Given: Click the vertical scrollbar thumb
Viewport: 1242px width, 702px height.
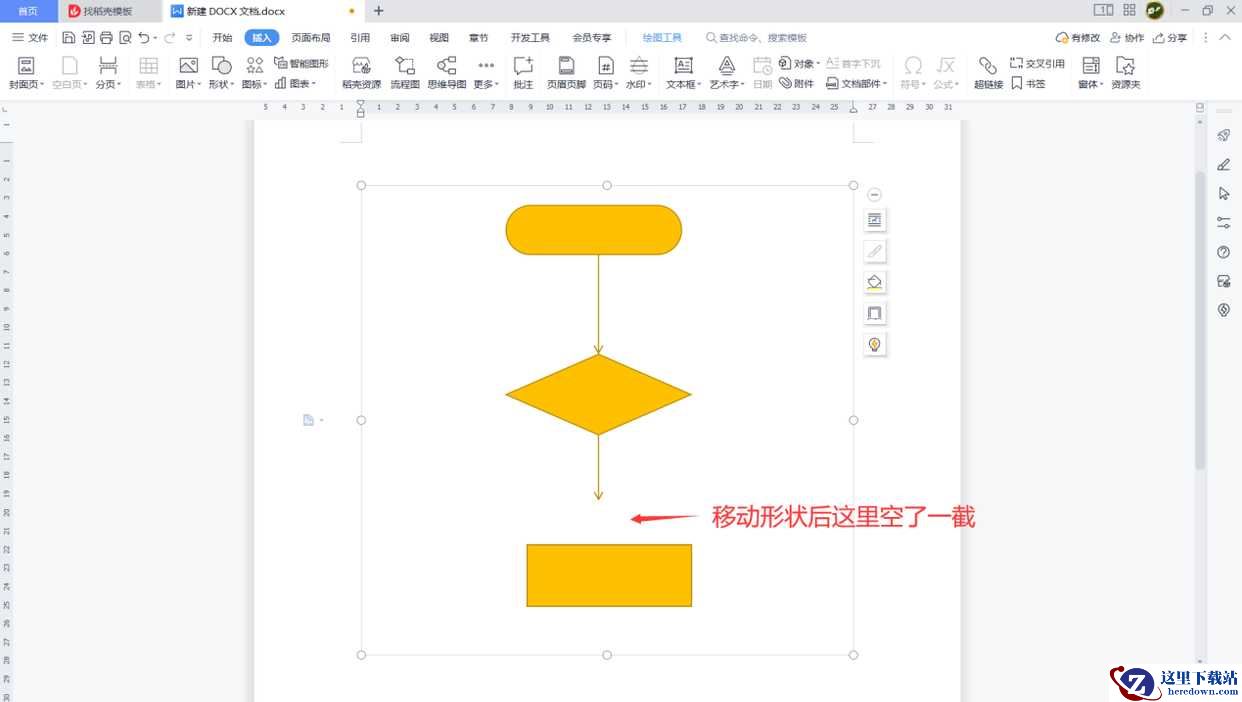Looking at the screenshot, I should click(x=1200, y=320).
